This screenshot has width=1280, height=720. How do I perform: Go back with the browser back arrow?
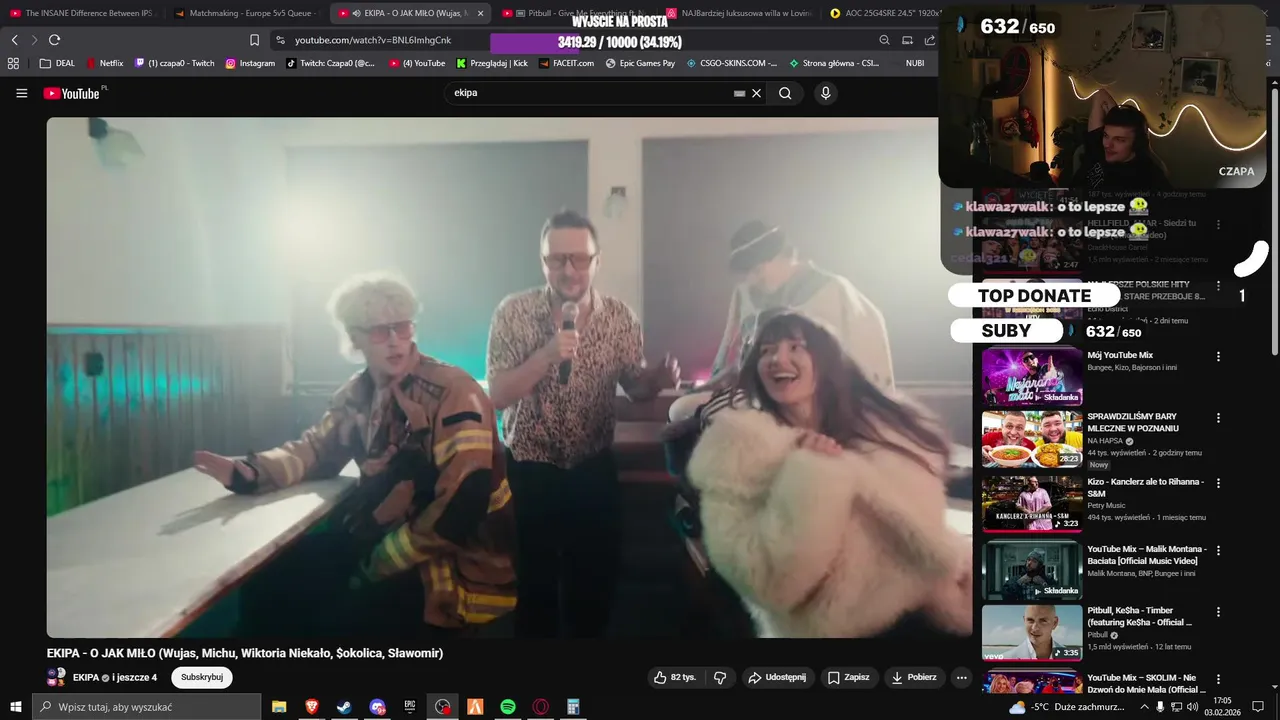tap(15, 40)
